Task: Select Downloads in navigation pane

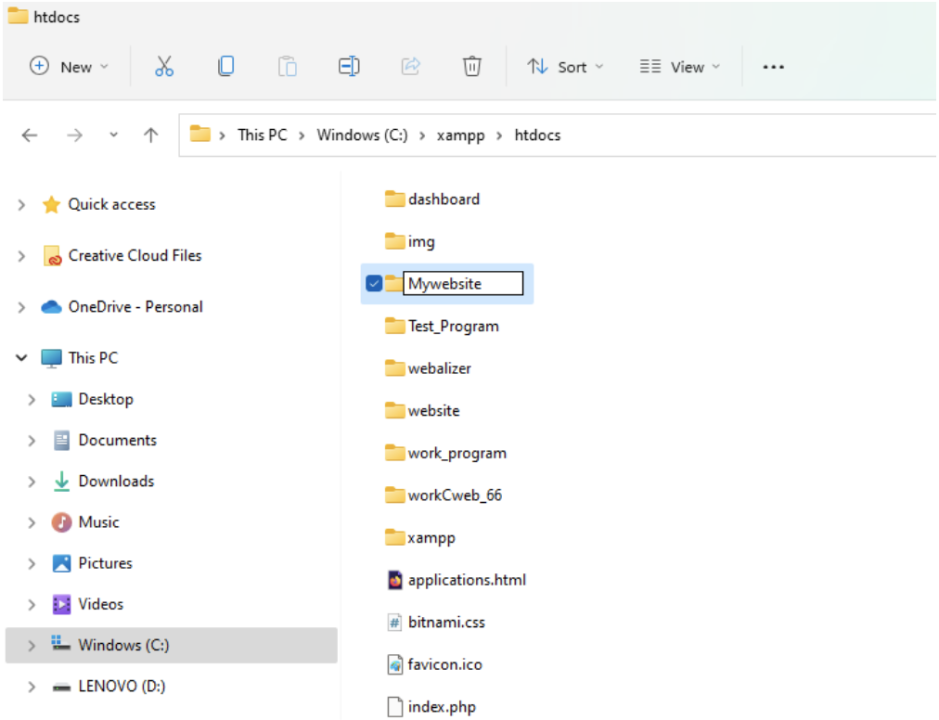Action: [x=116, y=481]
